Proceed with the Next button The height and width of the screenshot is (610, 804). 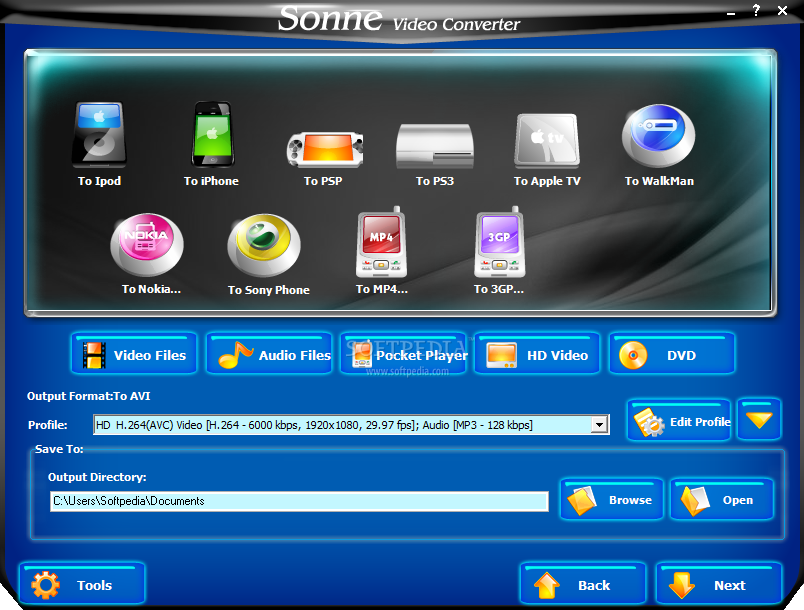[x=719, y=584]
